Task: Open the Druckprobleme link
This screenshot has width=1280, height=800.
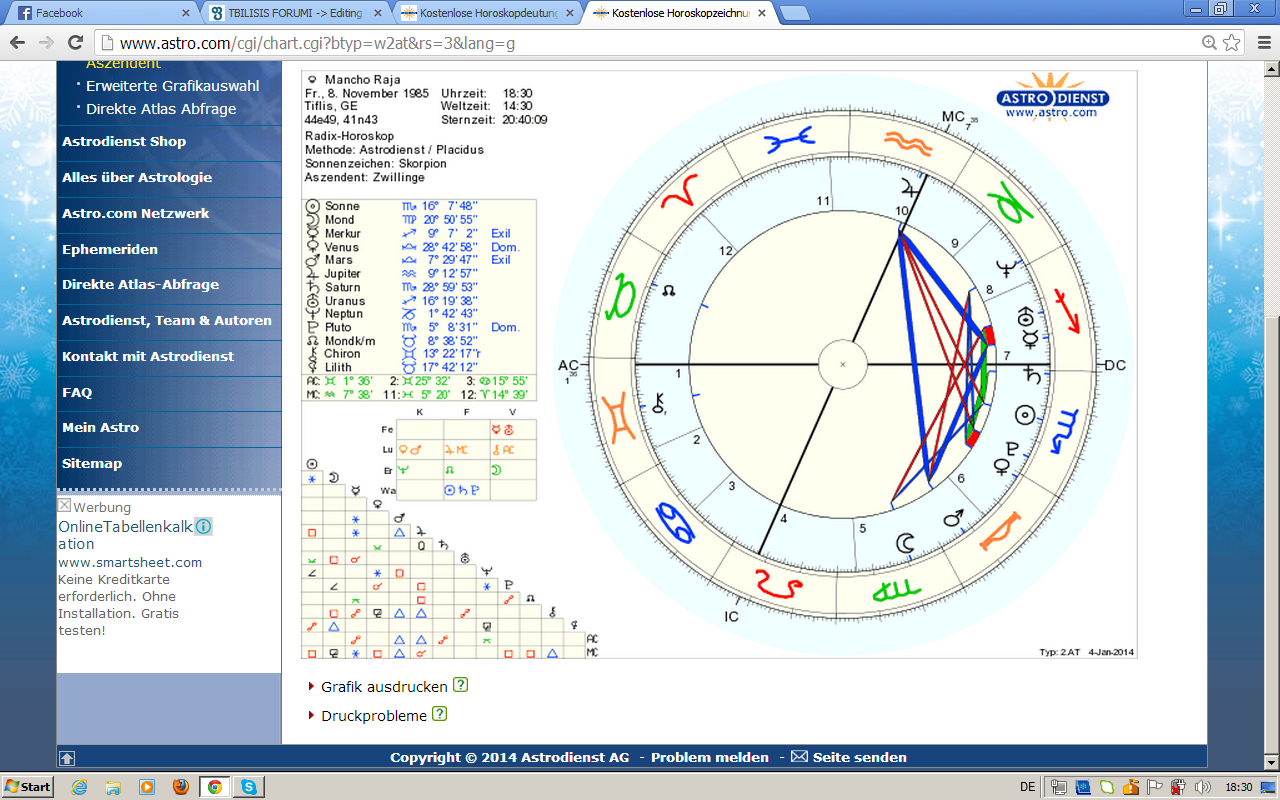Action: click(x=374, y=716)
